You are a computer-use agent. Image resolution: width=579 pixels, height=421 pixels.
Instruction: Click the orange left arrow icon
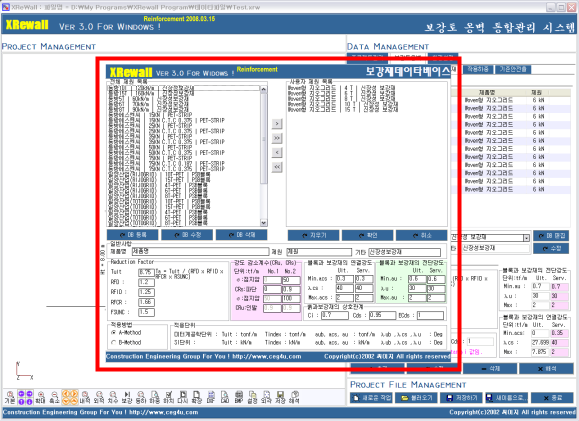point(66,394)
